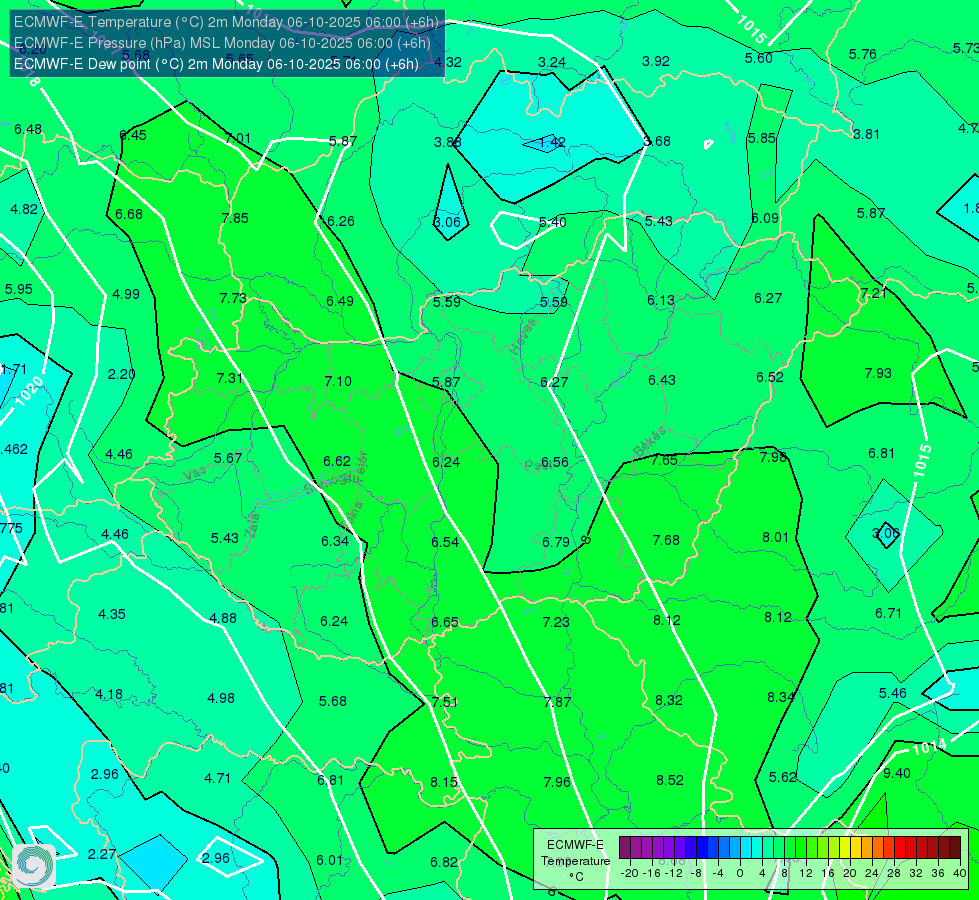Click the 6.13 temperature value
The image size is (979, 900).
pyautogui.click(x=661, y=300)
